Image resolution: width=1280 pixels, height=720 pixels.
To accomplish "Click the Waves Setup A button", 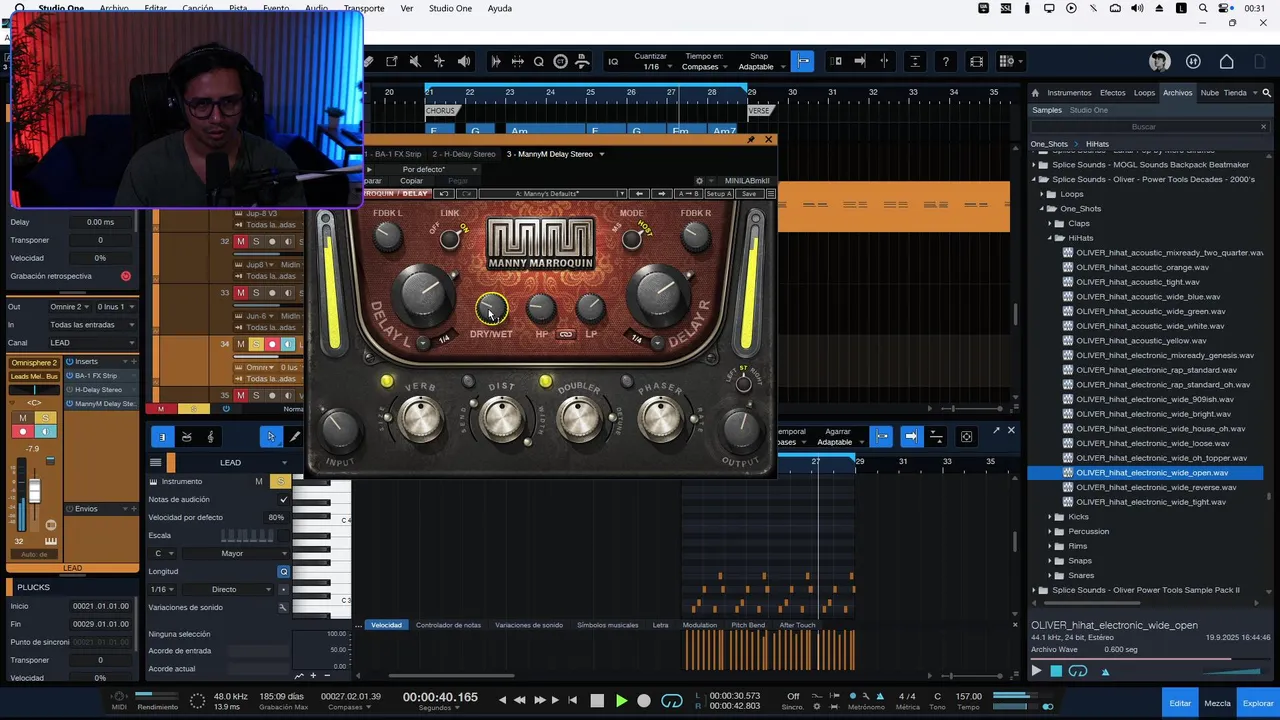I will point(719,193).
